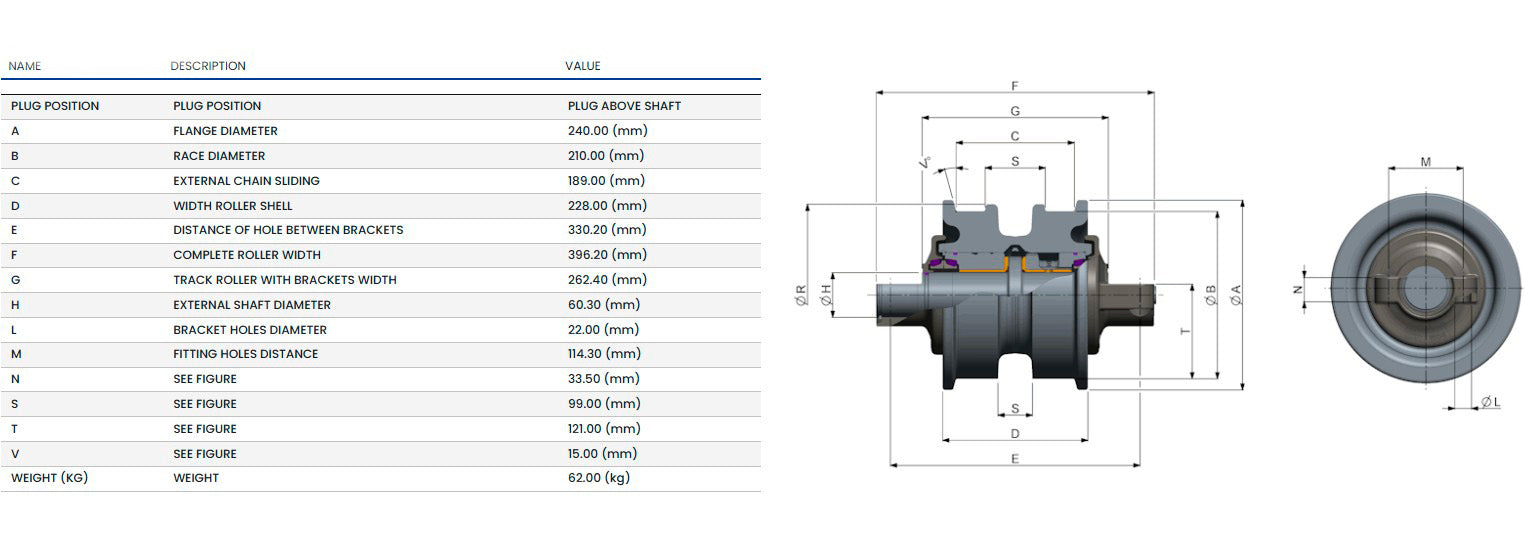
Task: Click the F dimension label in drawing
Action: pos(1015,87)
